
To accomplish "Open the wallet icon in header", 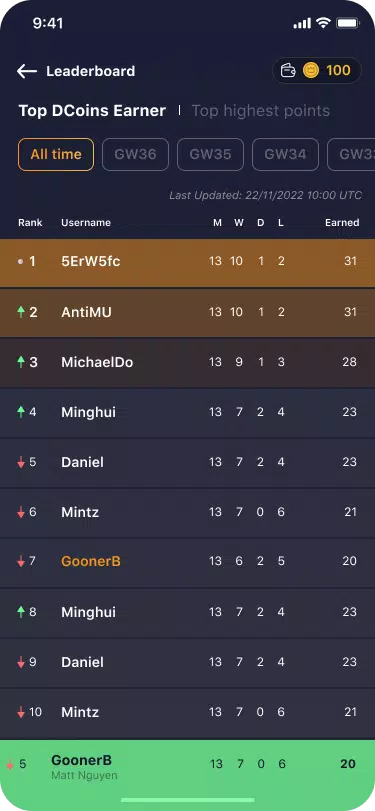I will click(x=288, y=70).
